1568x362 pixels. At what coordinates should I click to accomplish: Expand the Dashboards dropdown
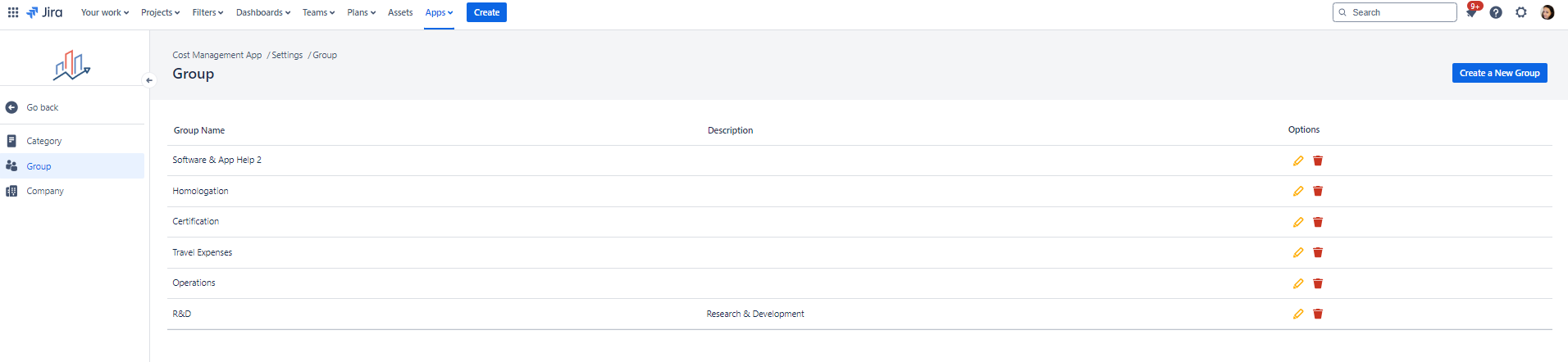click(x=263, y=12)
